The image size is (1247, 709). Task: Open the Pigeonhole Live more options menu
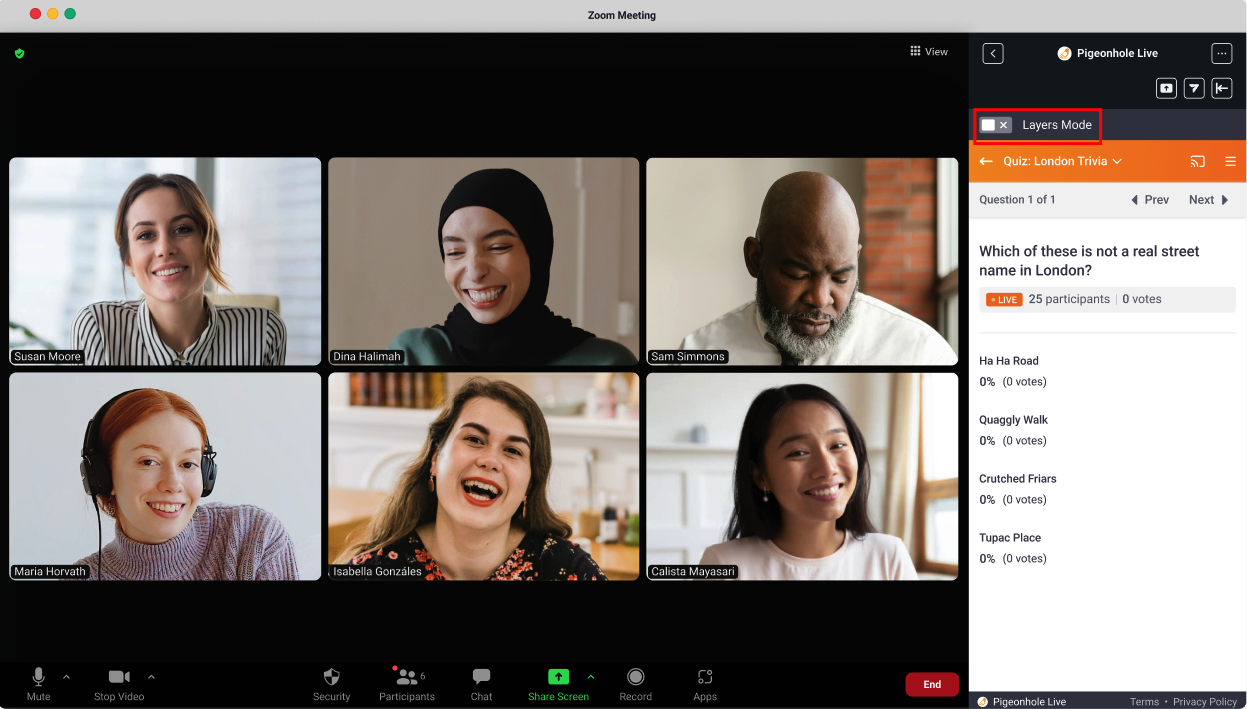1221,53
